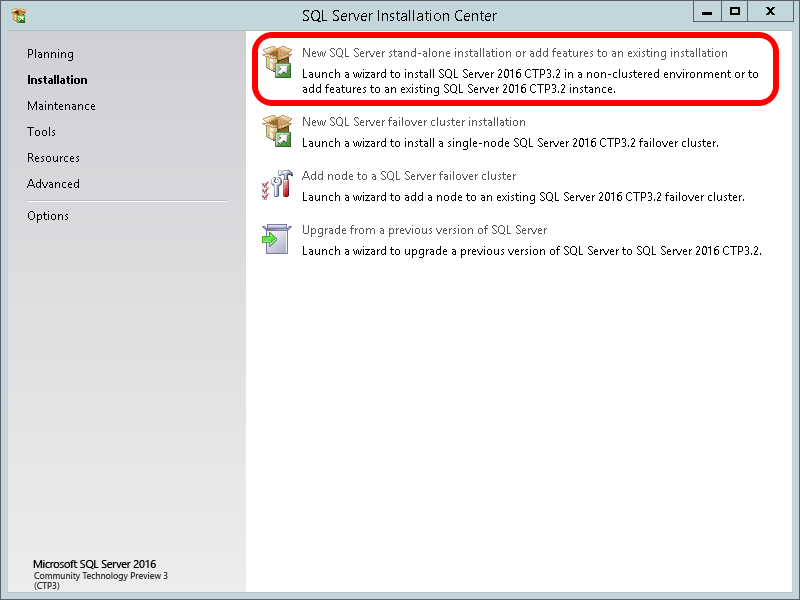Click the upgrade green arrow icon

[277, 239]
